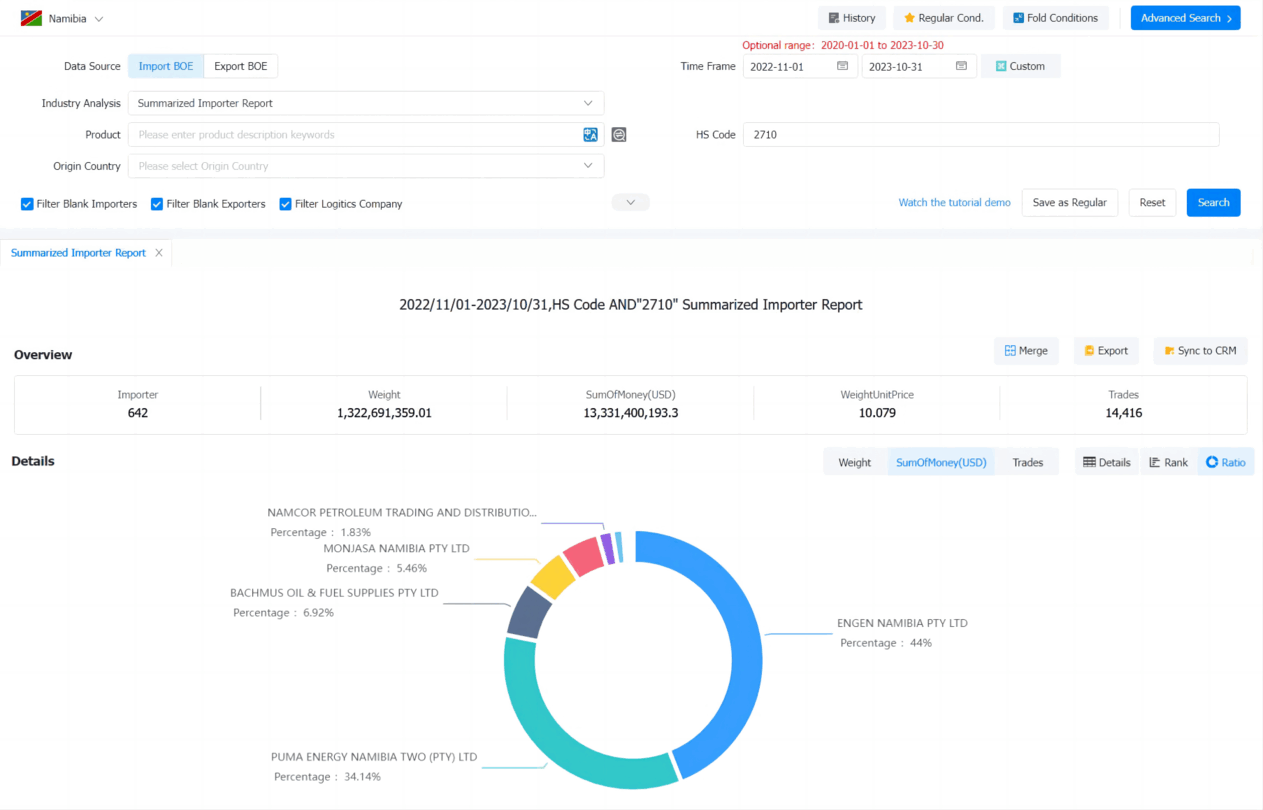Click BACHMUS OIL slate donut segment
This screenshot has width=1263, height=810.
tap(529, 614)
